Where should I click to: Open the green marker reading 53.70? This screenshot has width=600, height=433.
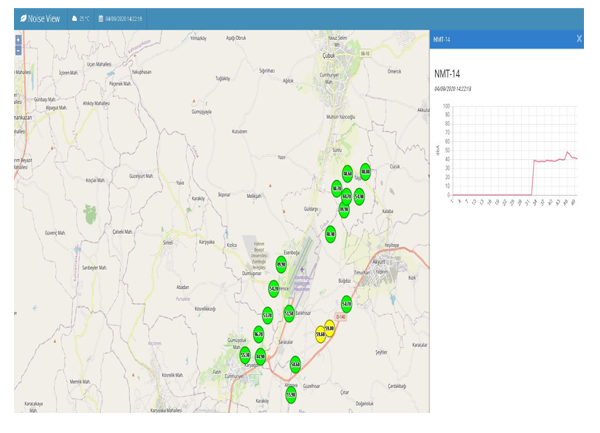[x=267, y=316]
